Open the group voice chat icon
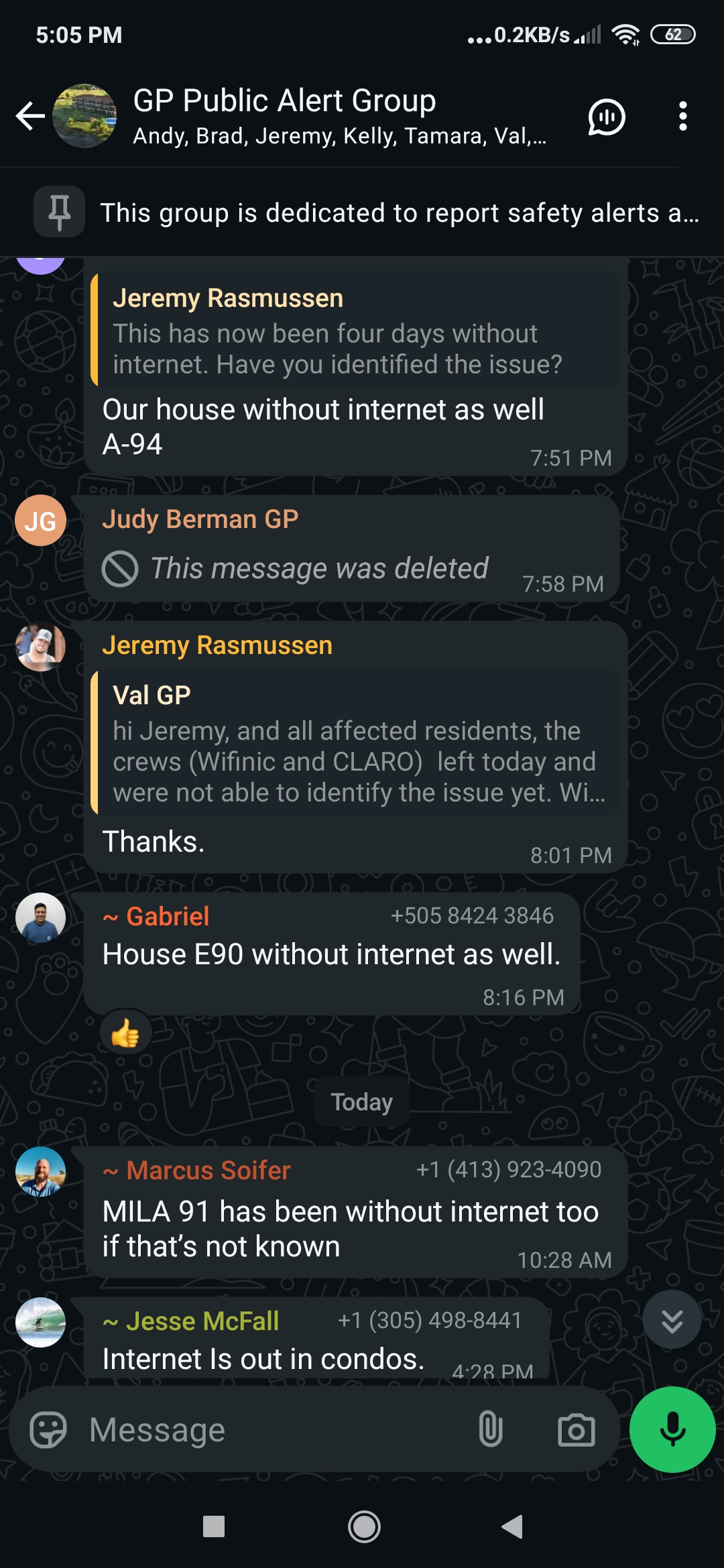Viewport: 724px width, 1568px height. pyautogui.click(x=607, y=117)
